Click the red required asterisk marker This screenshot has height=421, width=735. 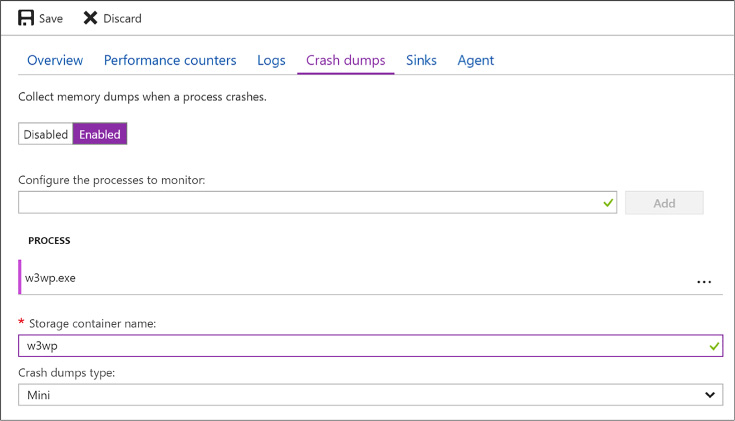tap(21, 322)
